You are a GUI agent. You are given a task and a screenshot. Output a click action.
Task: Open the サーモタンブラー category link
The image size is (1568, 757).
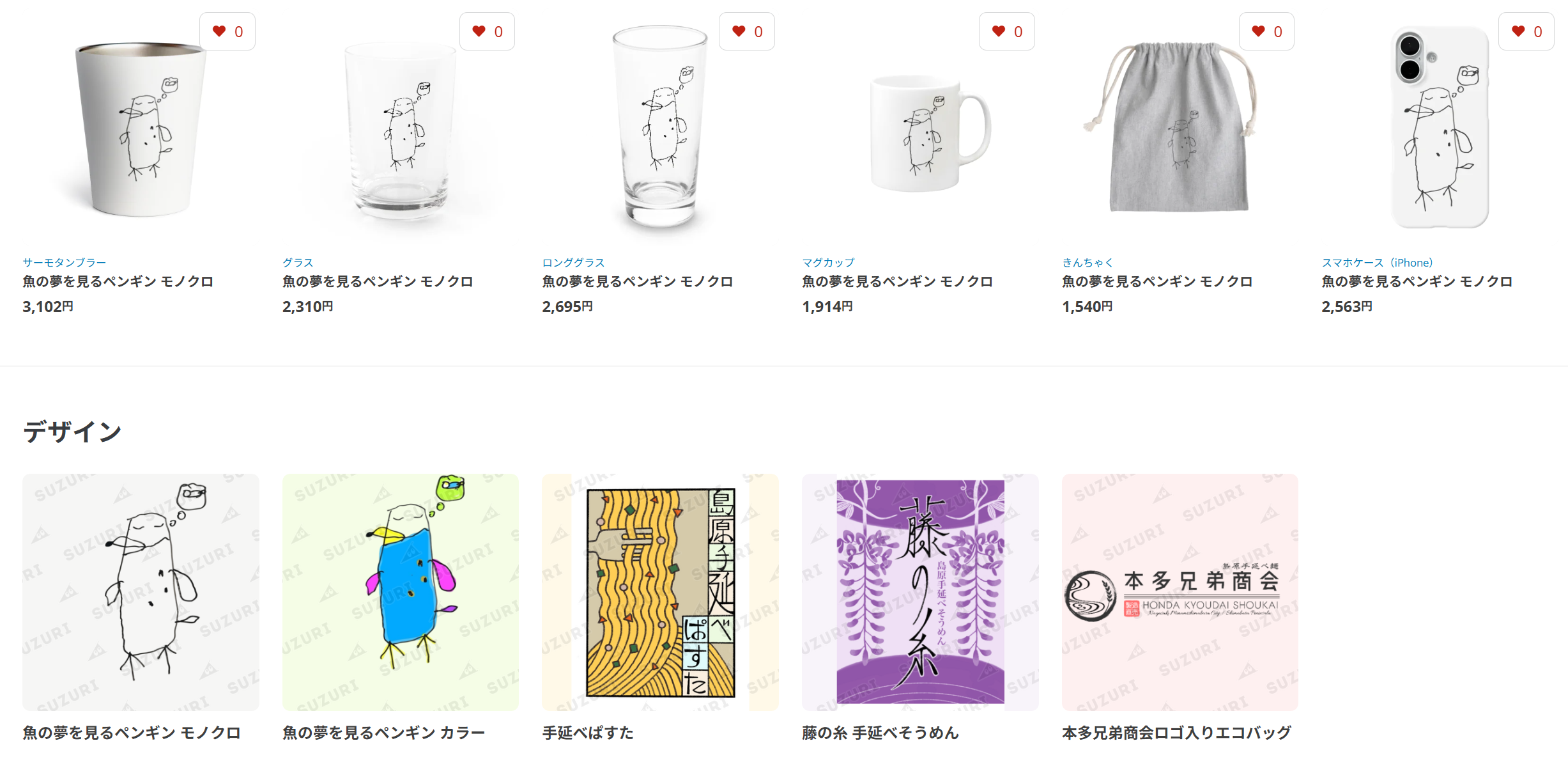tap(65, 262)
